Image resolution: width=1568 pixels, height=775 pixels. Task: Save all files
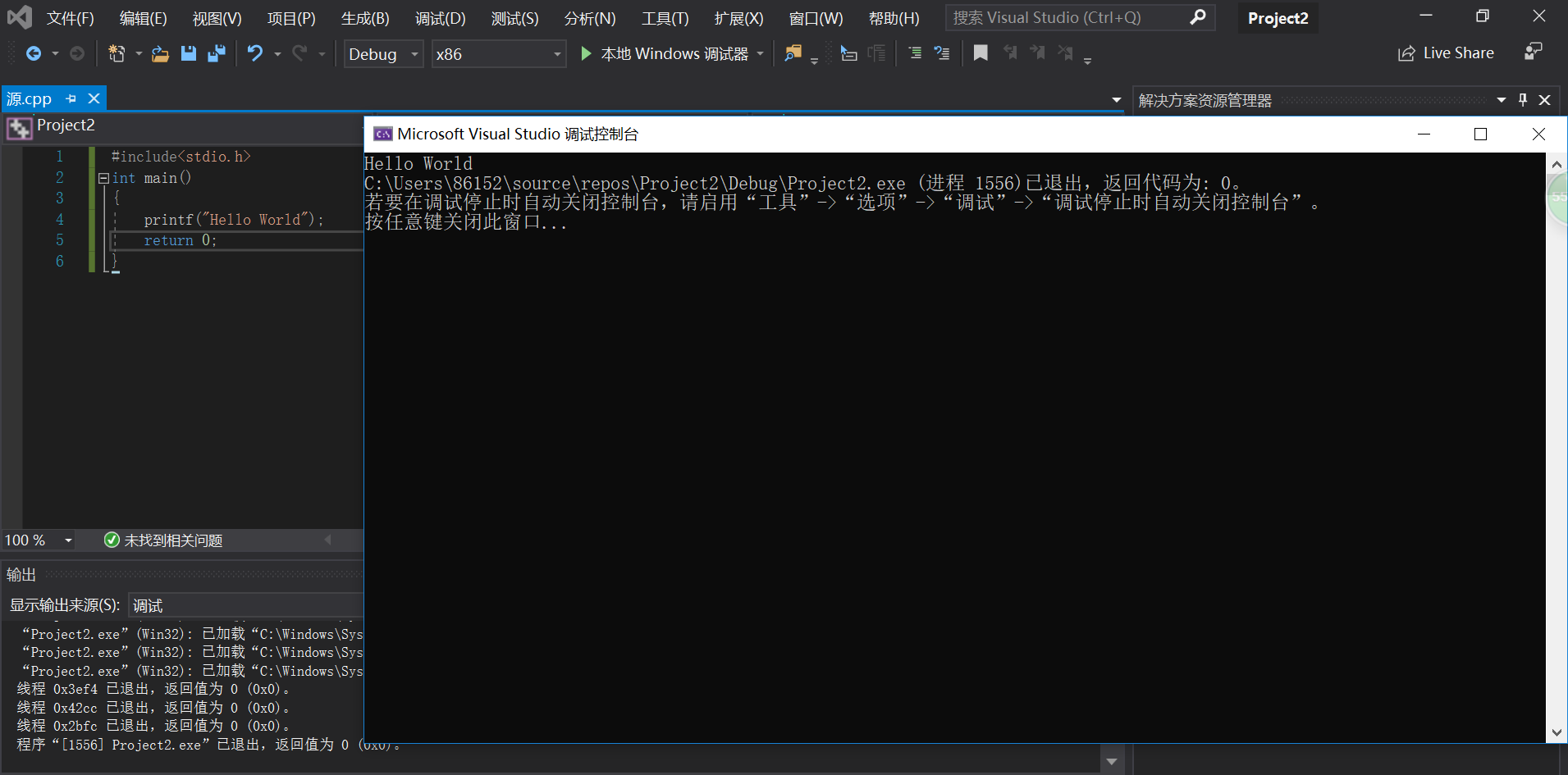tap(217, 53)
